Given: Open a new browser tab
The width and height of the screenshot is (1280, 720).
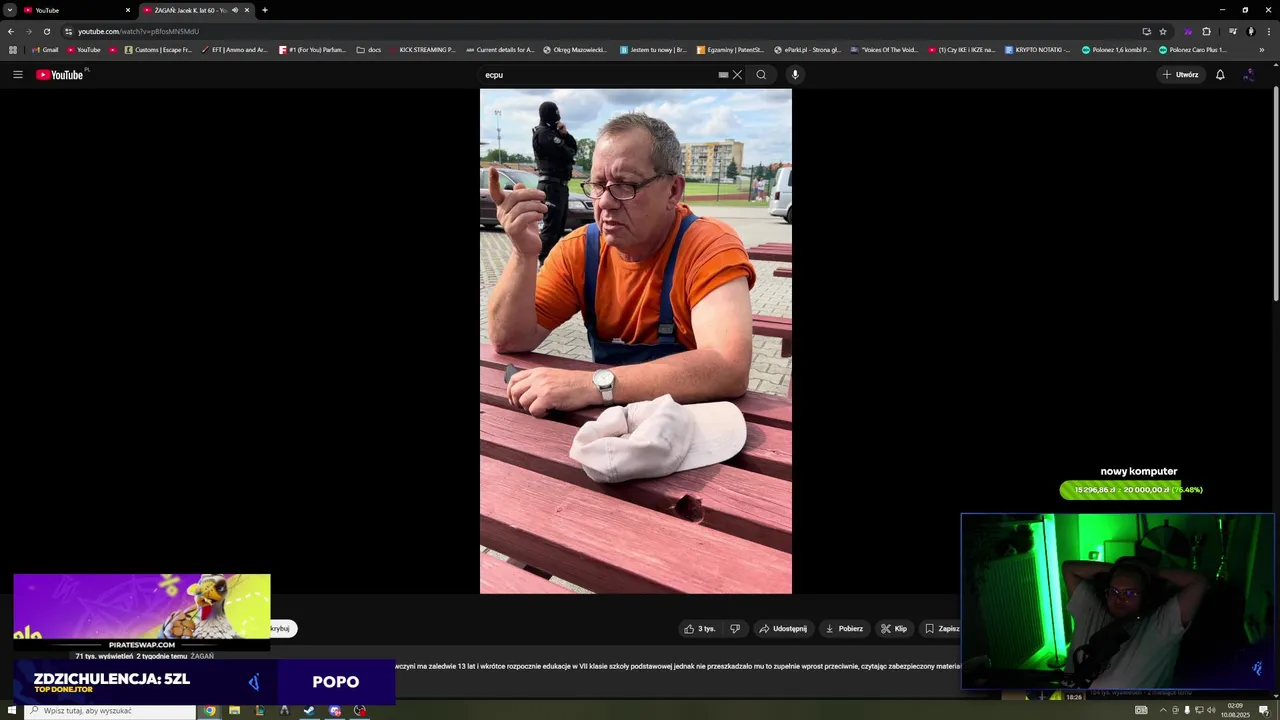Looking at the screenshot, I should (265, 10).
